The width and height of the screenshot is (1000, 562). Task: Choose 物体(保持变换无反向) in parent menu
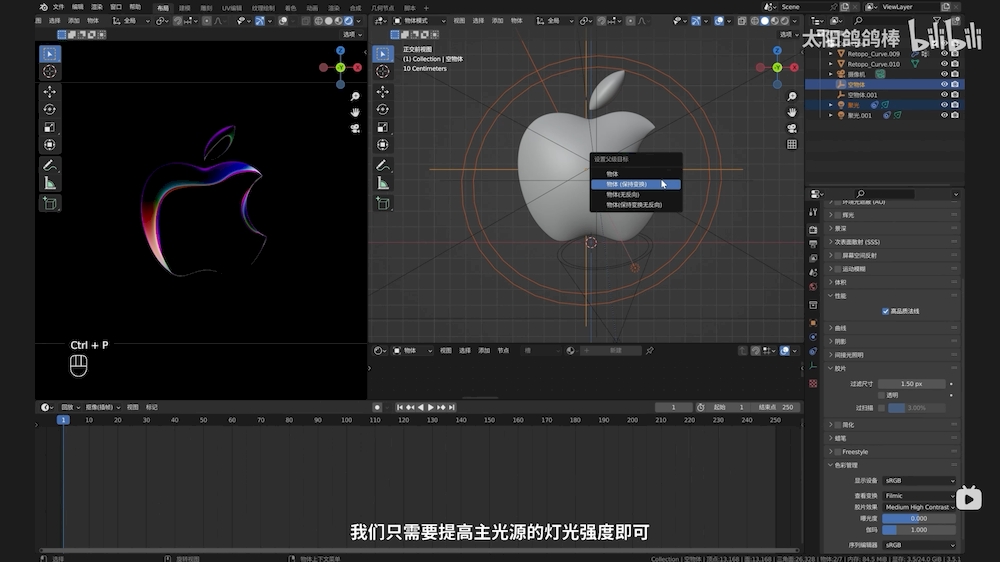(x=636, y=205)
